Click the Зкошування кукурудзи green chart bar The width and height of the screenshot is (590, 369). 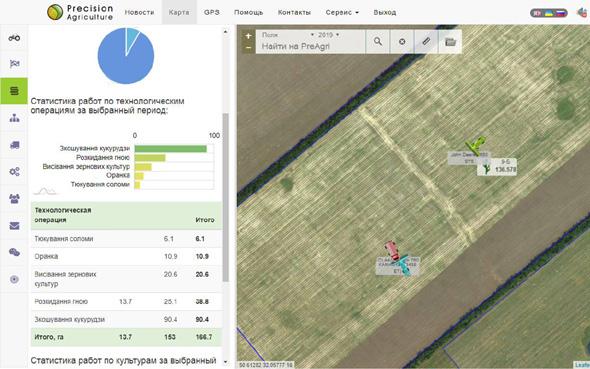(170, 149)
